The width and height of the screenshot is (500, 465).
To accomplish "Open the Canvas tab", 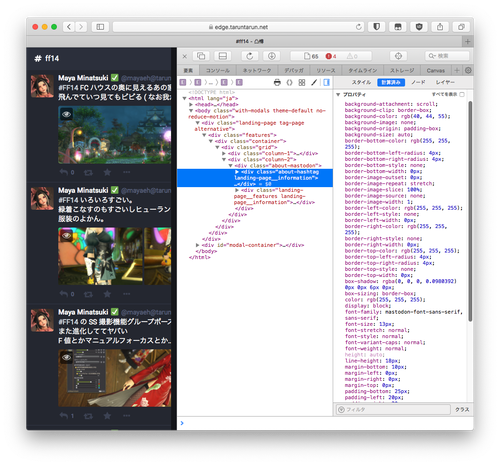I will tap(436, 70).
